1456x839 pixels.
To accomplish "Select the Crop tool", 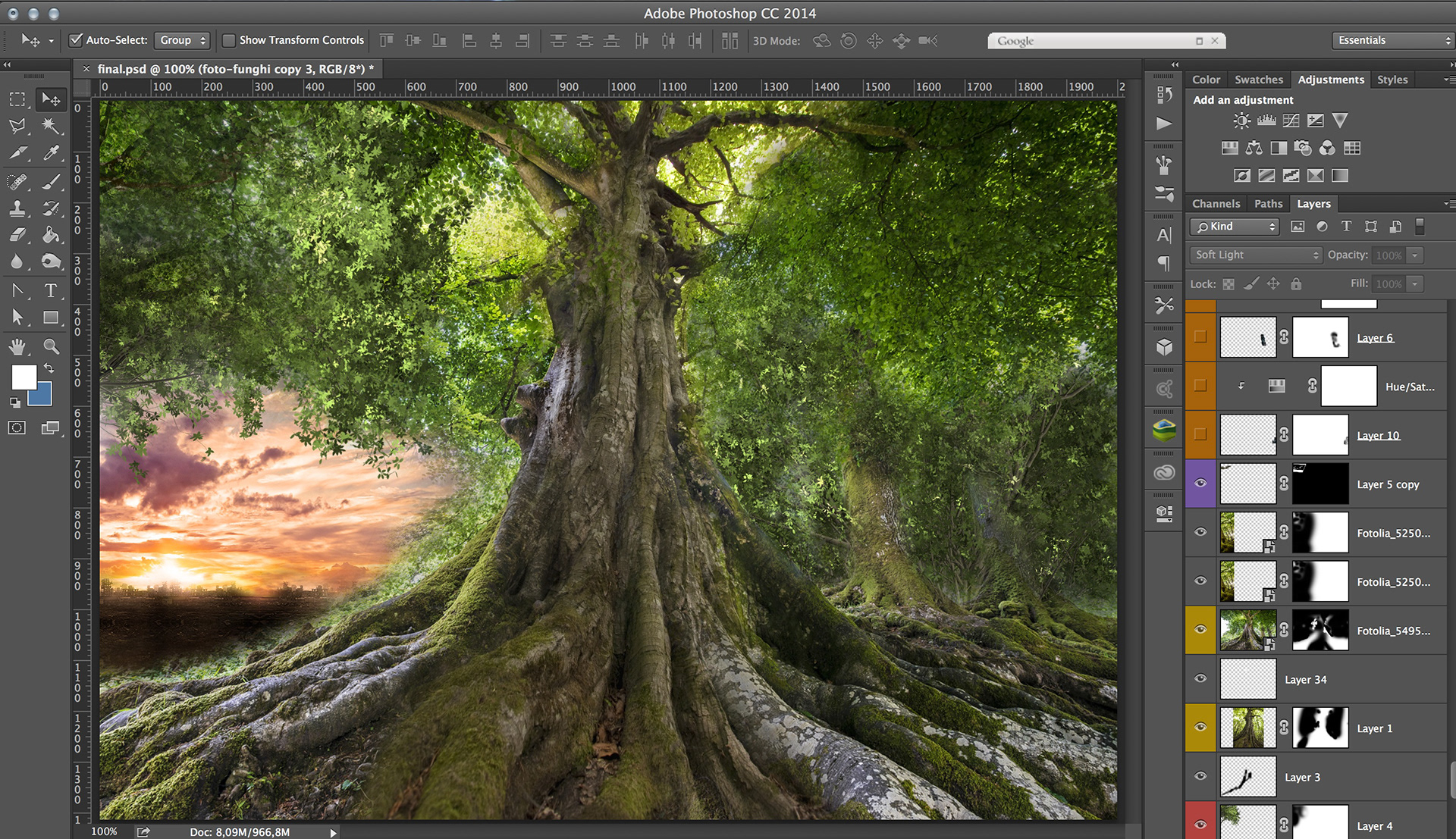I will click(x=17, y=153).
